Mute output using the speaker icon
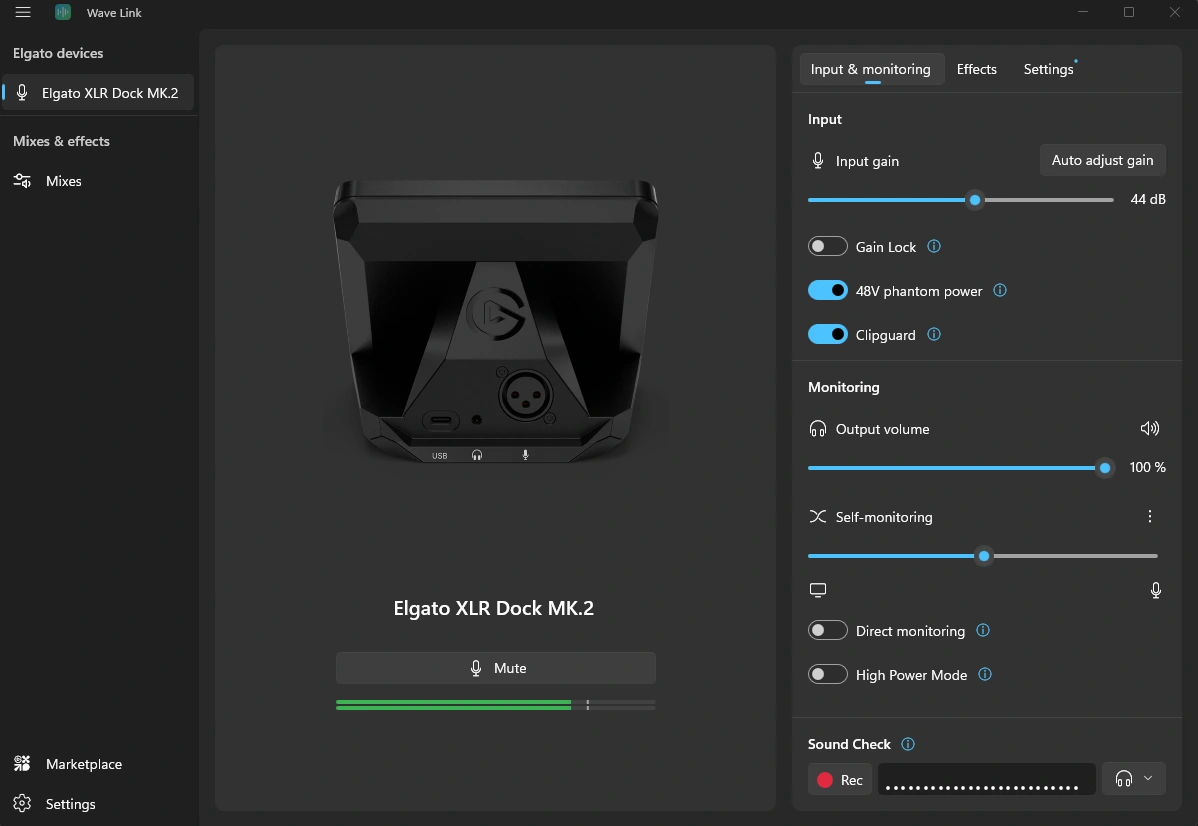This screenshot has height=826, width=1198. pos(1150,429)
